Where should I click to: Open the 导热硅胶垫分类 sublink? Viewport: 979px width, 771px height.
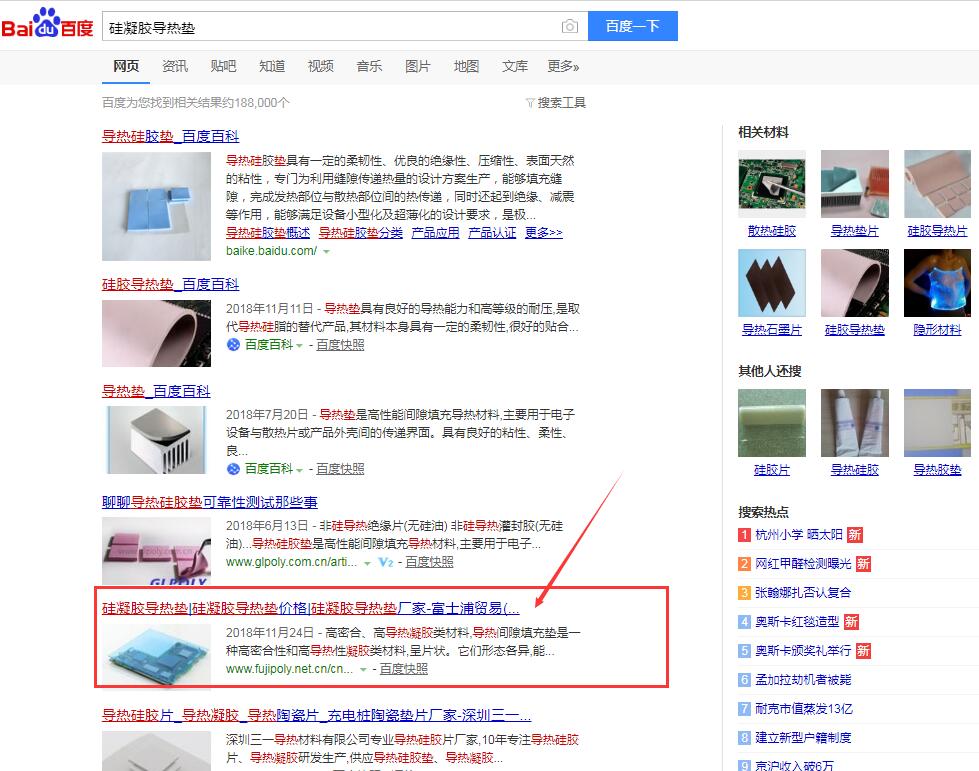pyautogui.click(x=361, y=232)
